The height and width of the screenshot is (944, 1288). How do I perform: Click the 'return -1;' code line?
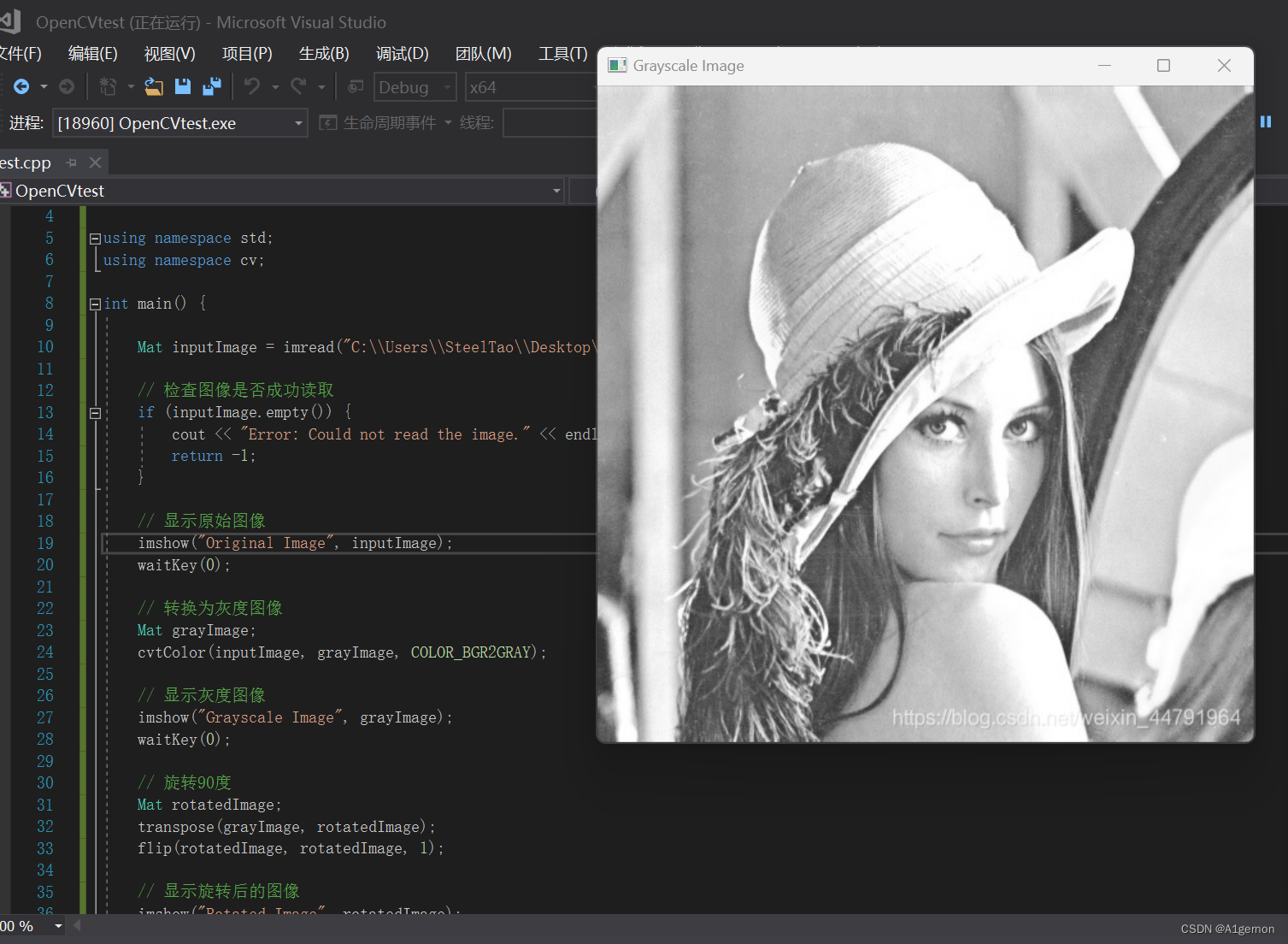tap(214, 456)
